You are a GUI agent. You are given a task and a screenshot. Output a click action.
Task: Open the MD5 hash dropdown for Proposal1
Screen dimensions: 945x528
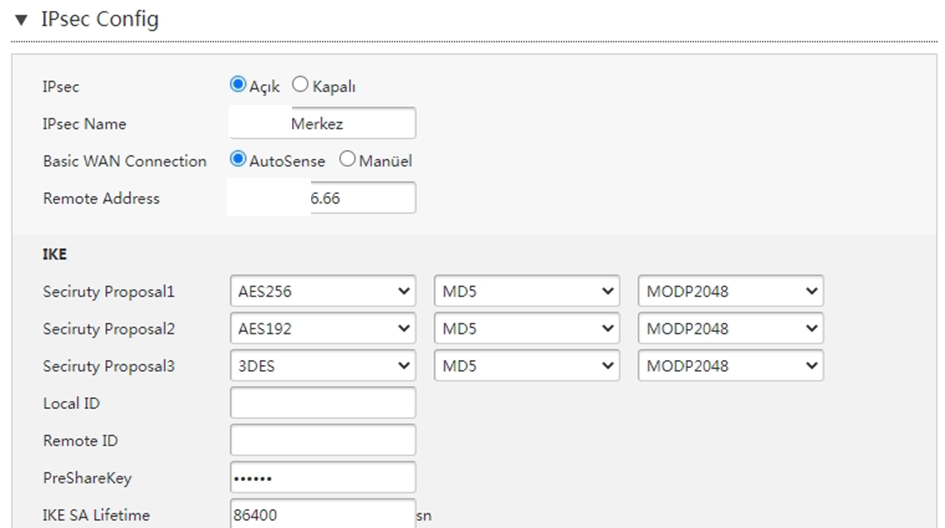coord(527,292)
